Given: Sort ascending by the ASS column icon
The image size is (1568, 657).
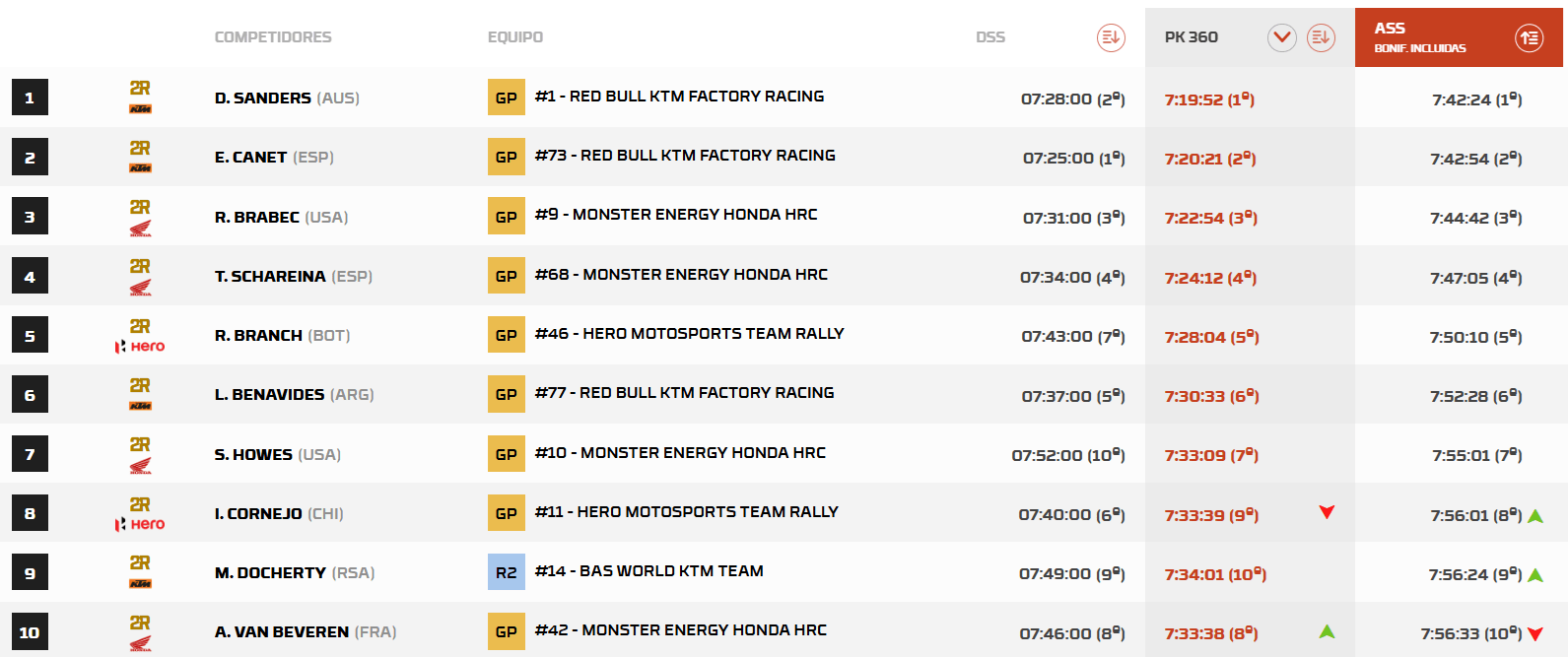Looking at the screenshot, I should pyautogui.click(x=1529, y=37).
